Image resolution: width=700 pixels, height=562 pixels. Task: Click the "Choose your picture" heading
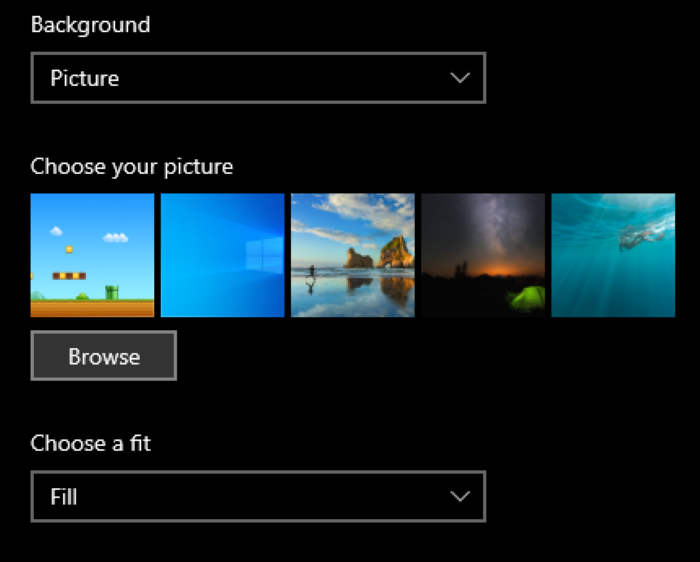click(132, 166)
